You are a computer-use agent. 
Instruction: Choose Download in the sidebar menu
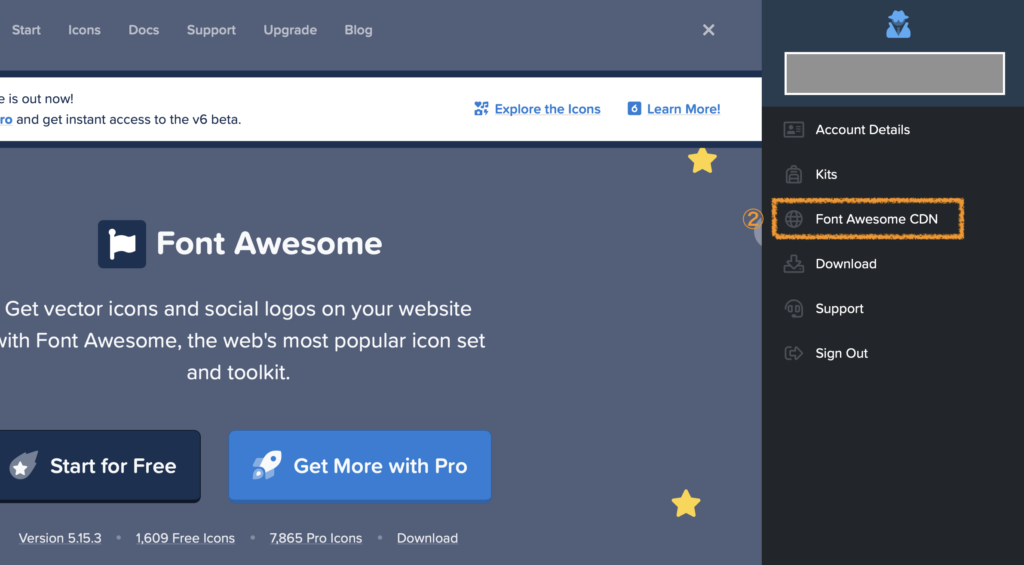pyautogui.click(x=846, y=264)
